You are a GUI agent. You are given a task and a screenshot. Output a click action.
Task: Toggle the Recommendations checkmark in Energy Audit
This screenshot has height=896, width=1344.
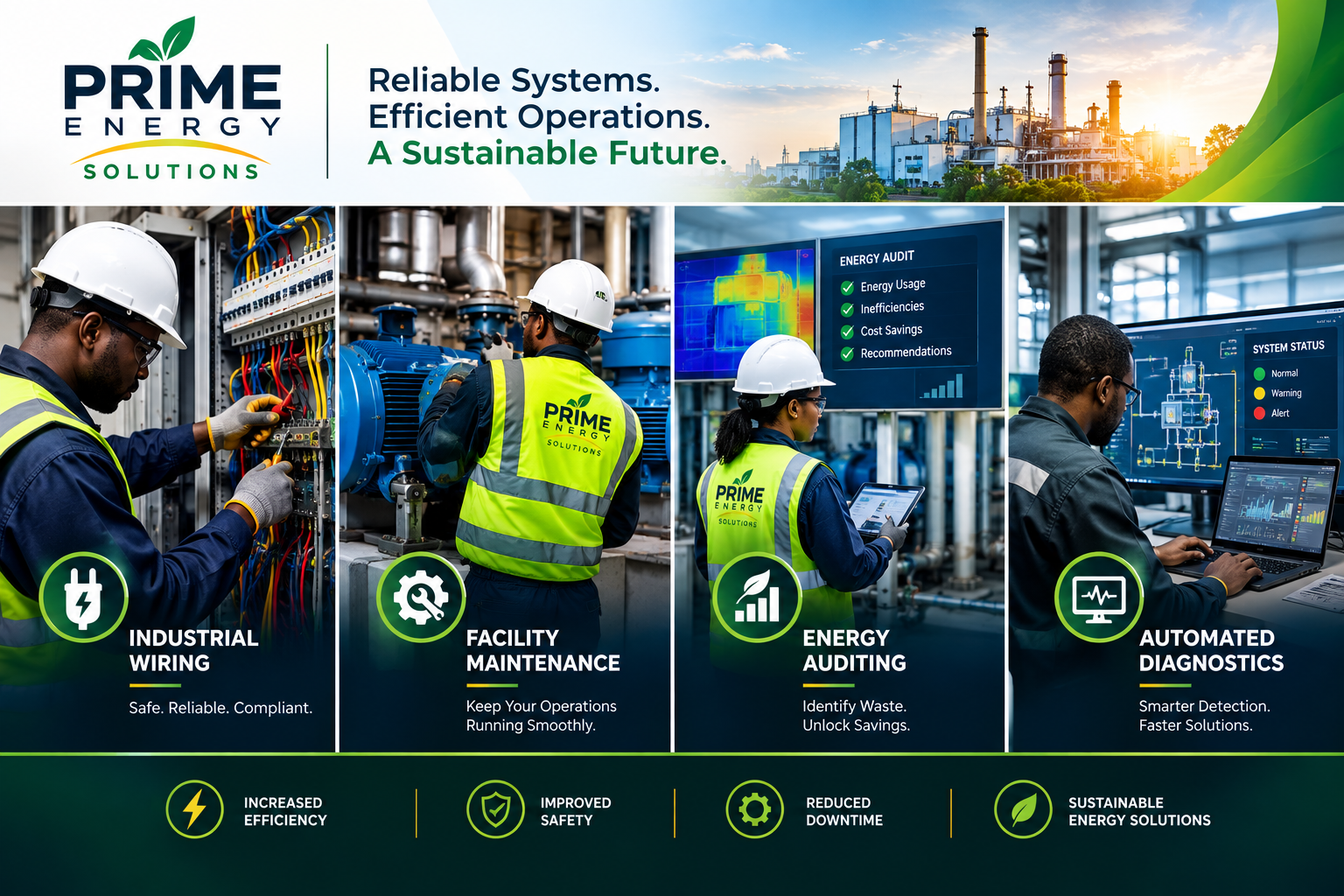tap(847, 354)
